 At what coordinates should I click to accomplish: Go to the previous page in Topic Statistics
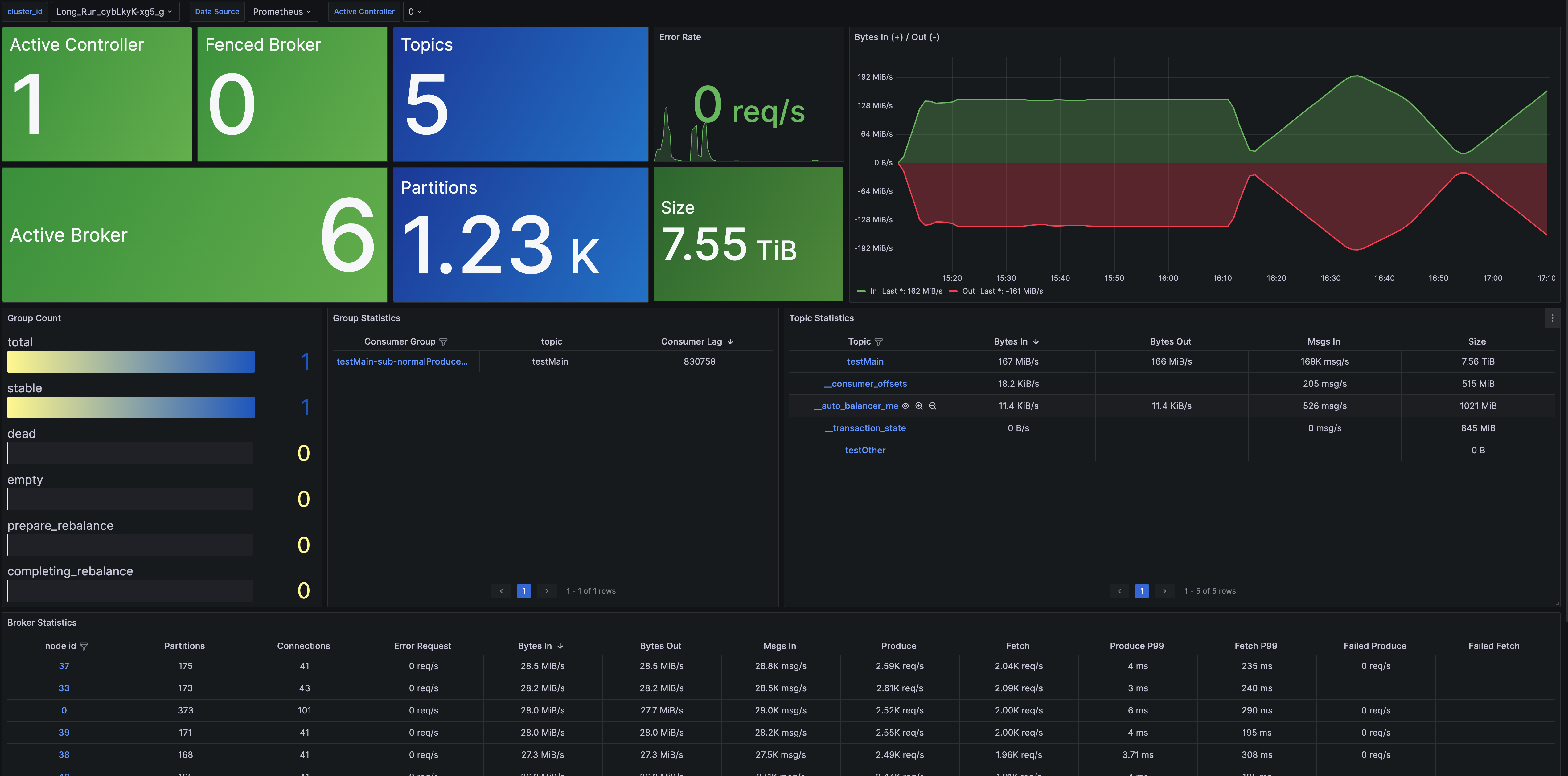point(1119,591)
